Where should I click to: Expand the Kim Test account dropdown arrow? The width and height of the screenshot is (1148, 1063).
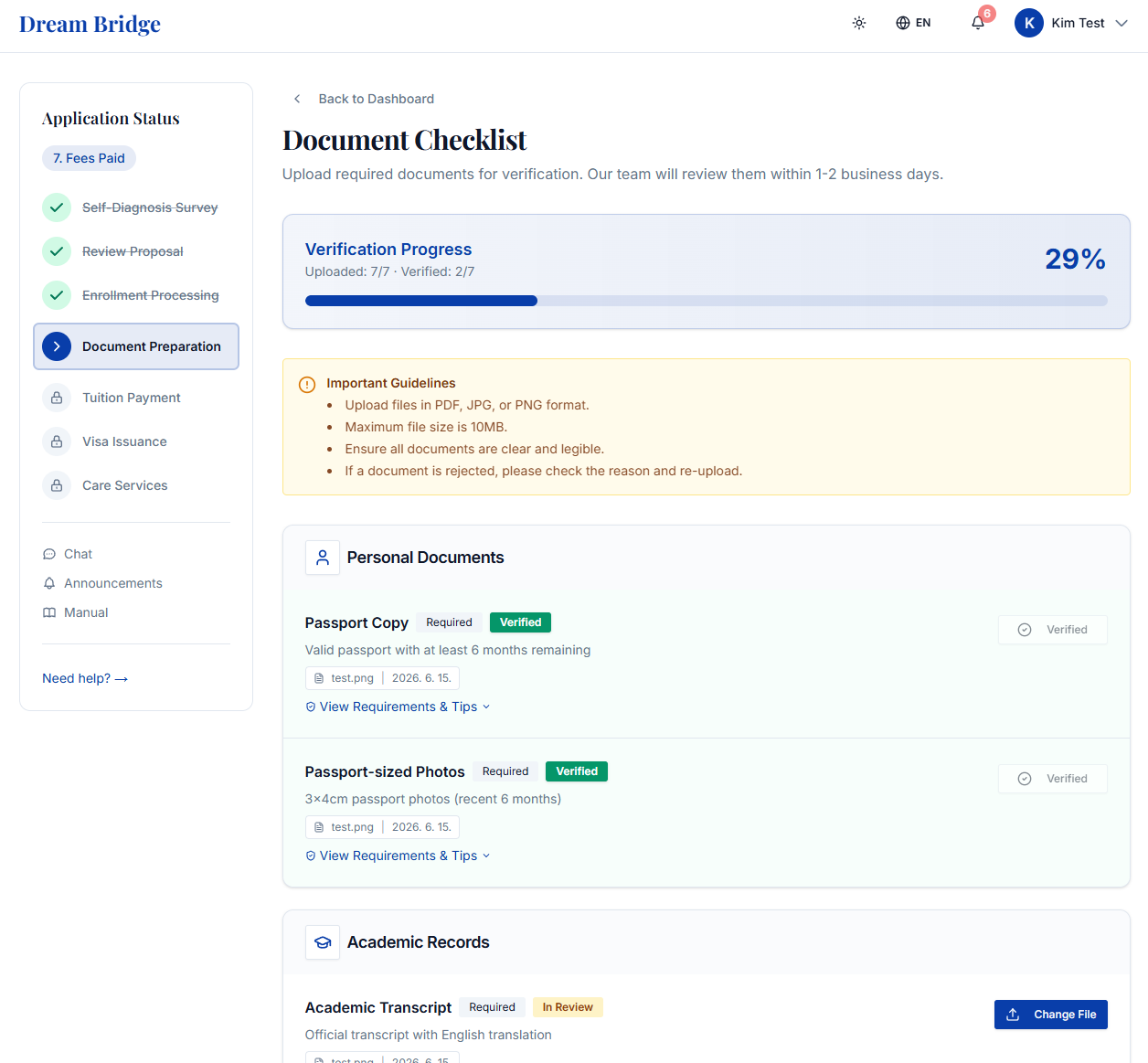tap(1121, 23)
